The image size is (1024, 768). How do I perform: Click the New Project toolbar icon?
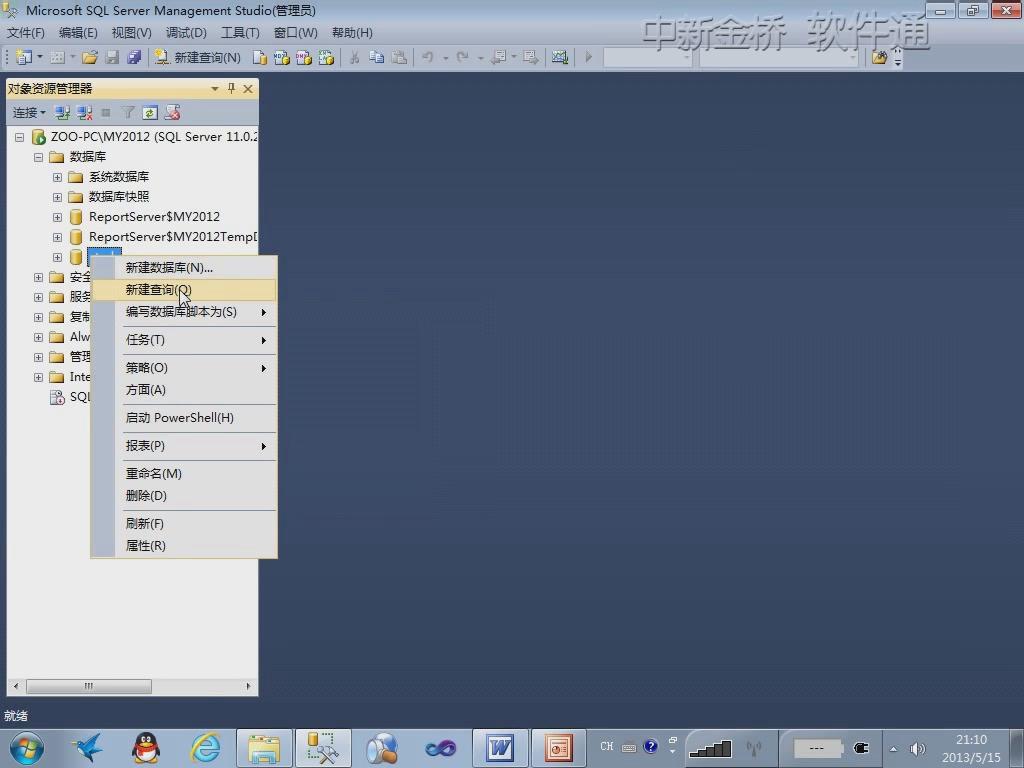(x=24, y=57)
